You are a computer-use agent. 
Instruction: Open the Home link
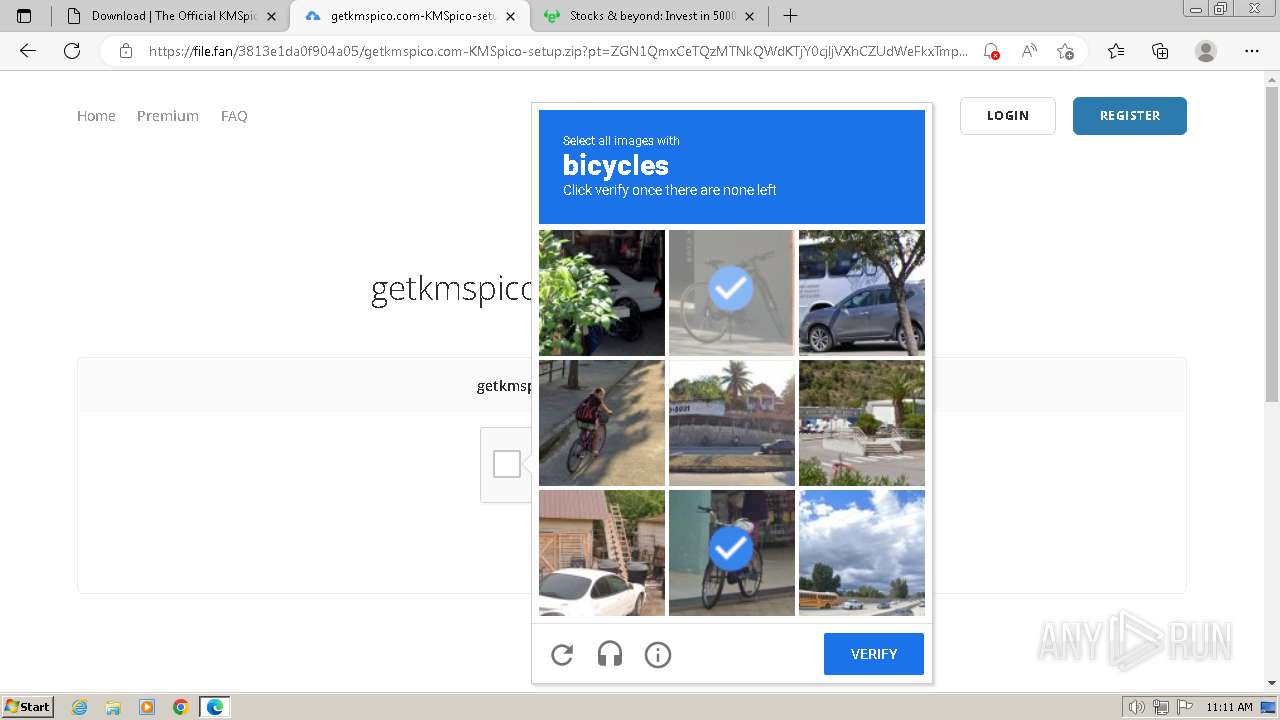point(96,116)
